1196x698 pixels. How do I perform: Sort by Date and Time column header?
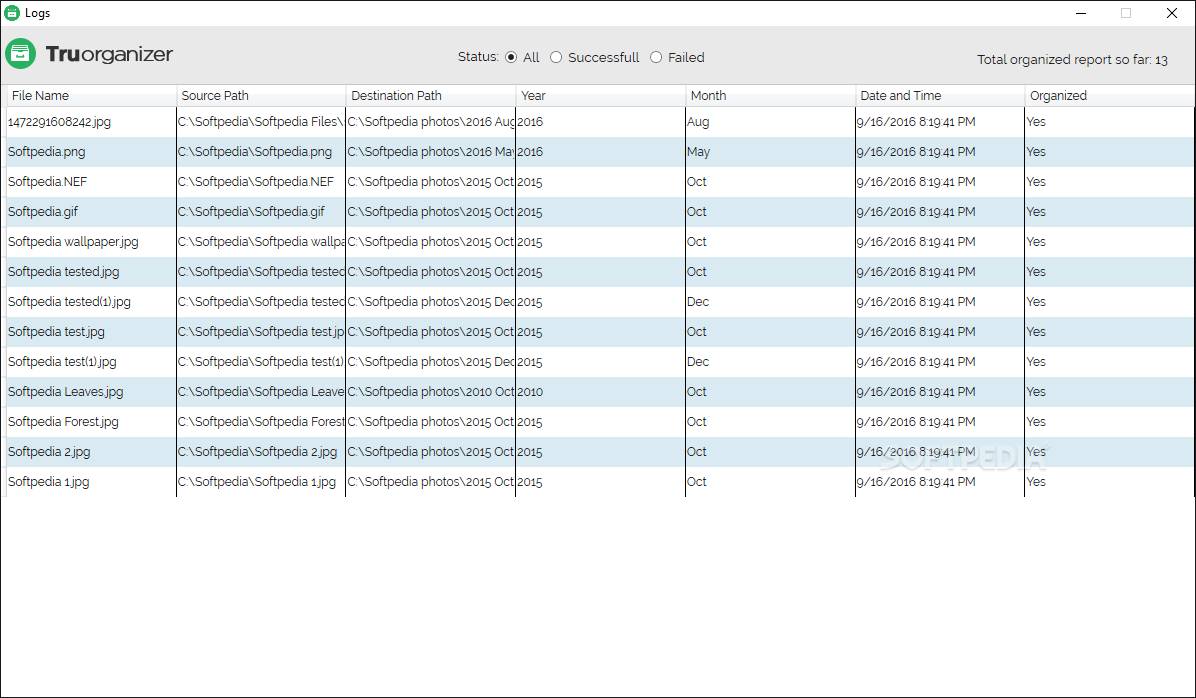(x=940, y=95)
